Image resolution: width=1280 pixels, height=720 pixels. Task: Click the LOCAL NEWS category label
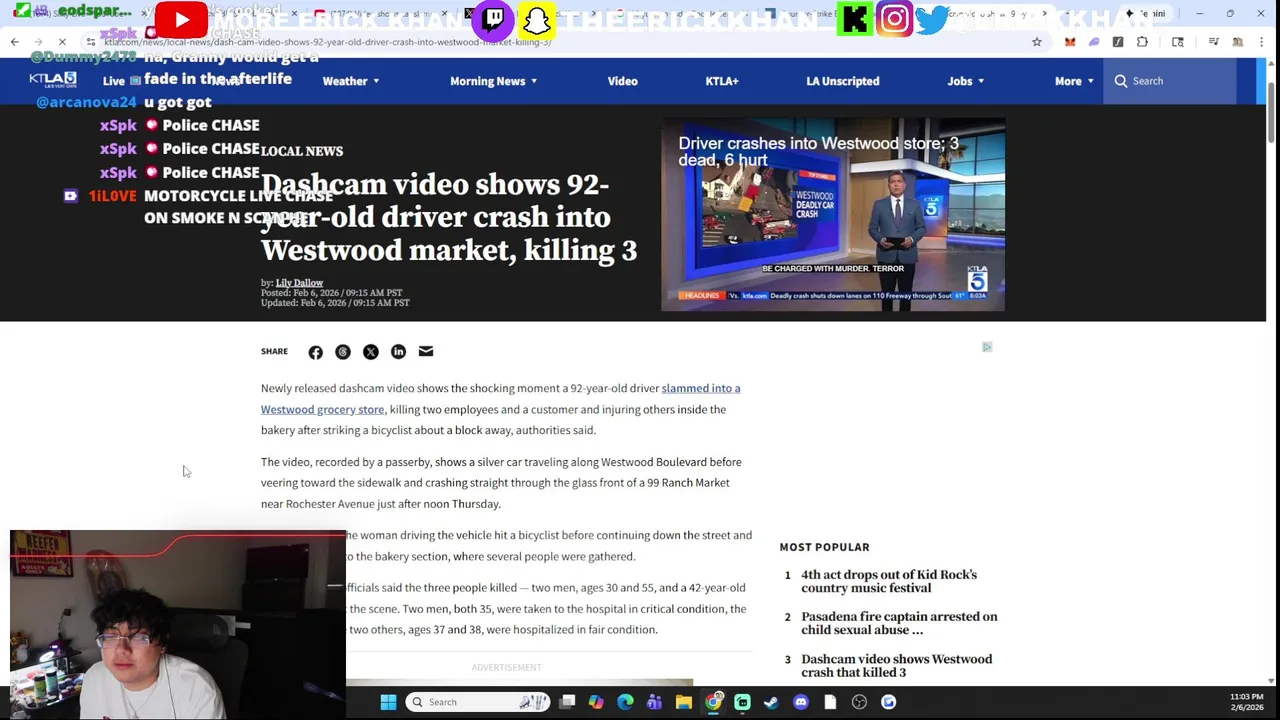(302, 151)
